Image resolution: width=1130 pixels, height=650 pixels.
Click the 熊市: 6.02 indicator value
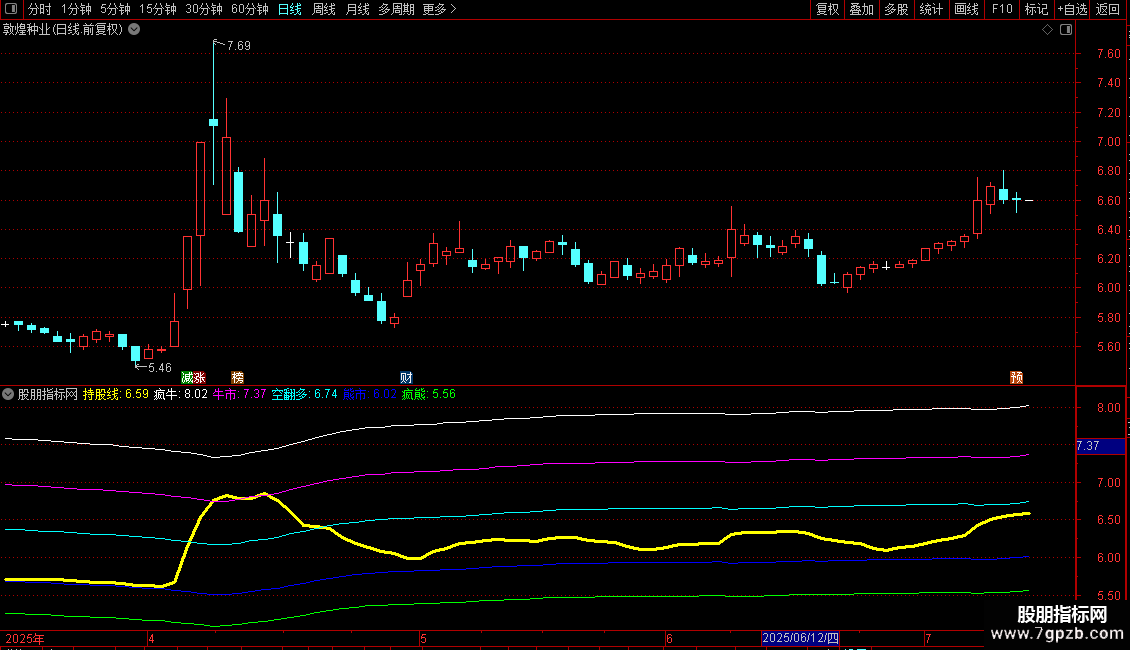(x=370, y=394)
